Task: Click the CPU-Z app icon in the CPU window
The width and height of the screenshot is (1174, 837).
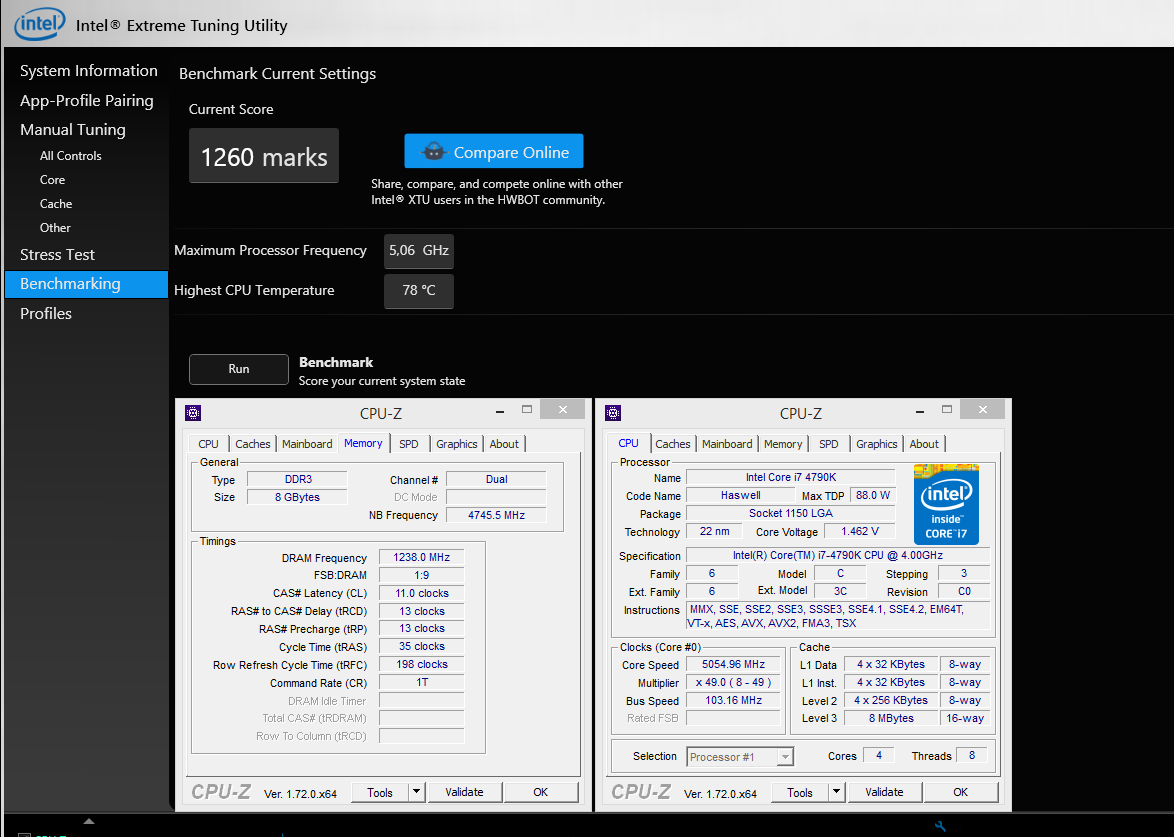Action: click(x=613, y=413)
